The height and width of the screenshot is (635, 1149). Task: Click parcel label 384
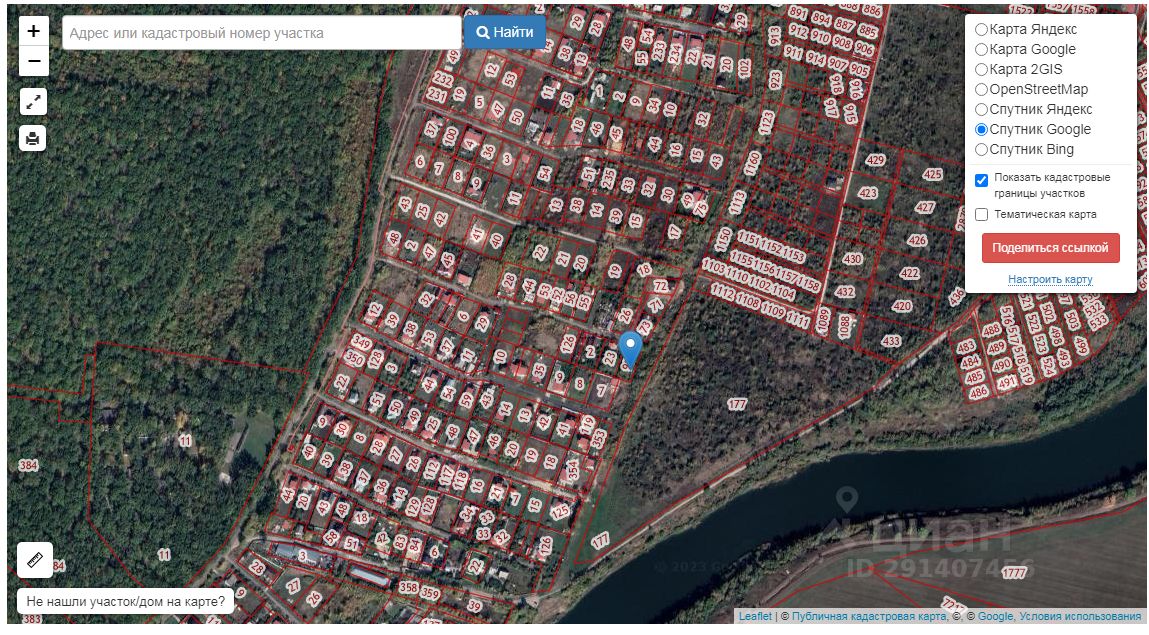point(28,465)
